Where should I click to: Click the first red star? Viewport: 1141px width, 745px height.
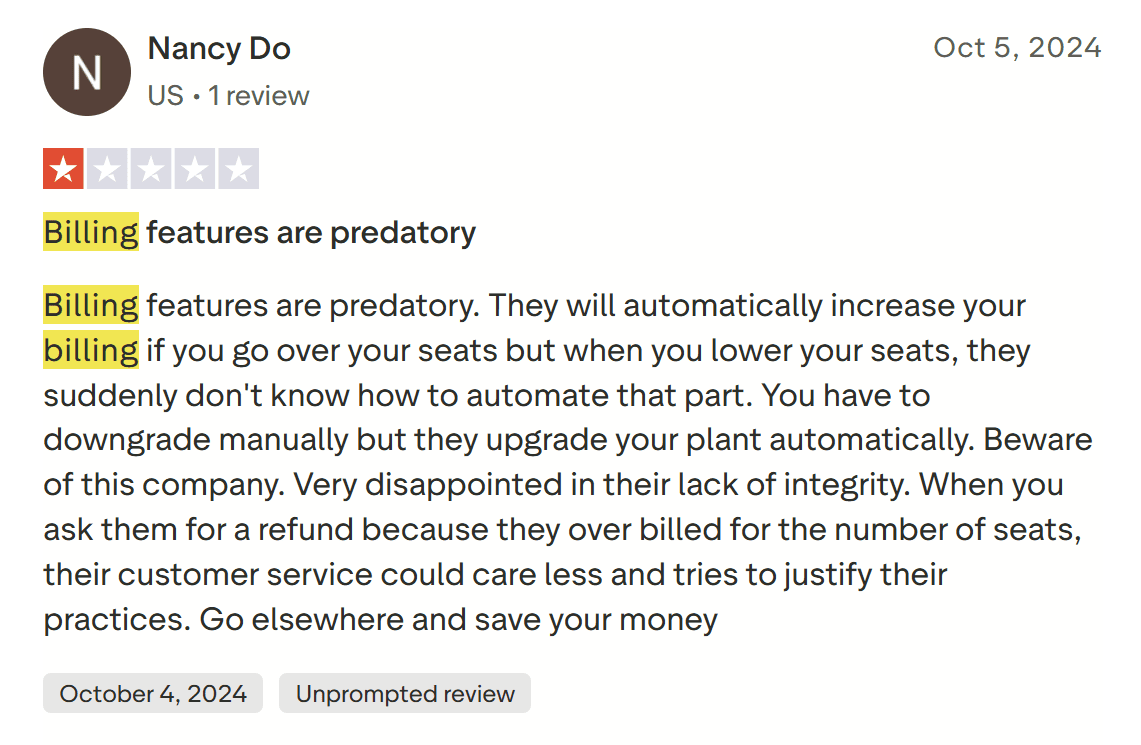tap(63, 169)
